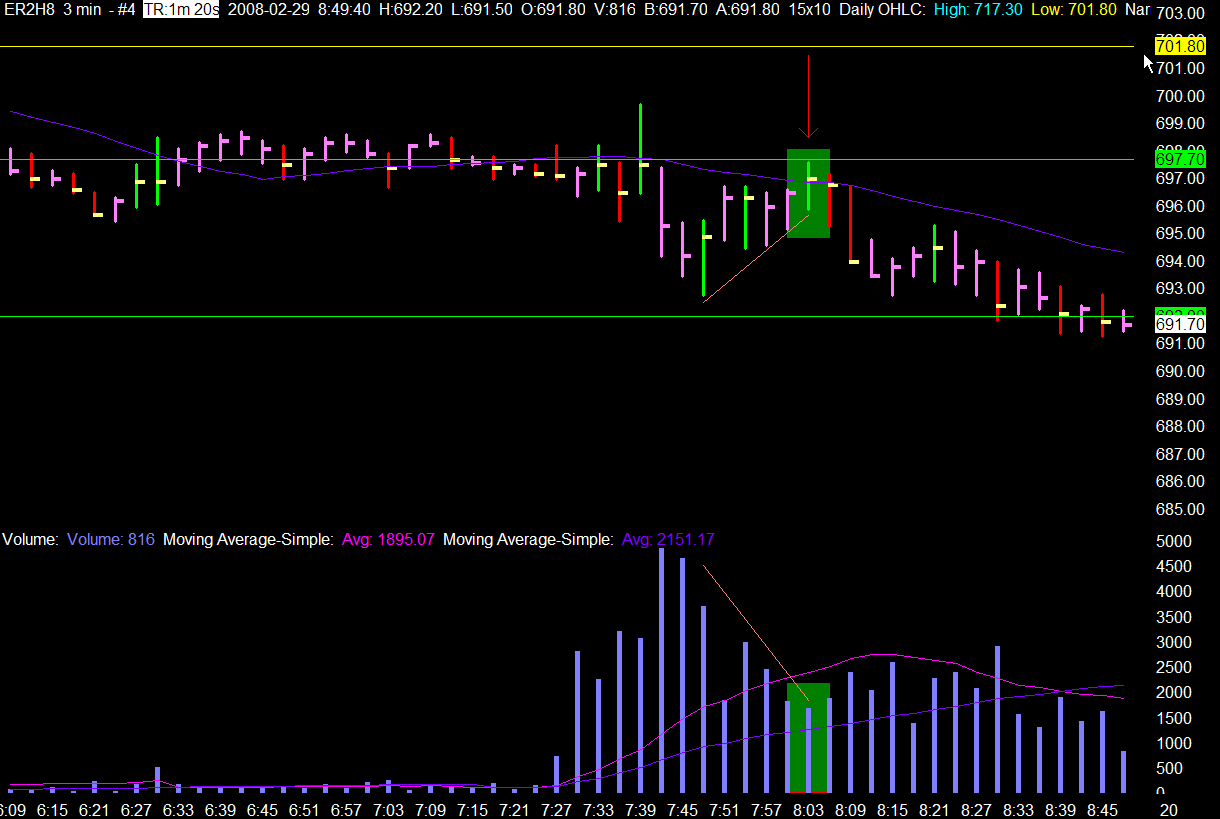Select the date 2008-02-29 in the header
Image resolution: width=1220 pixels, height=819 pixels.
(269, 10)
